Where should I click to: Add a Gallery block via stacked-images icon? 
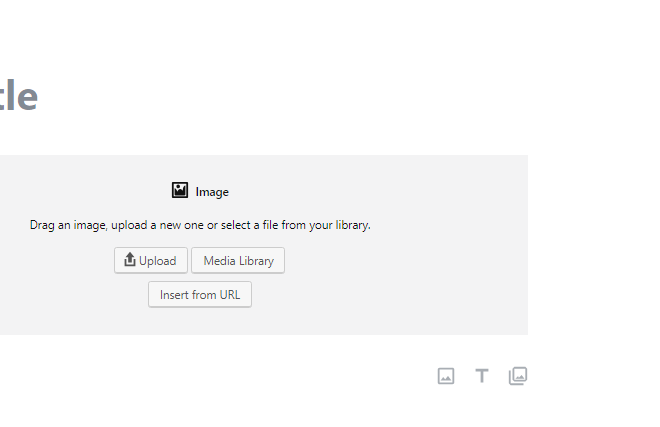coord(518,376)
